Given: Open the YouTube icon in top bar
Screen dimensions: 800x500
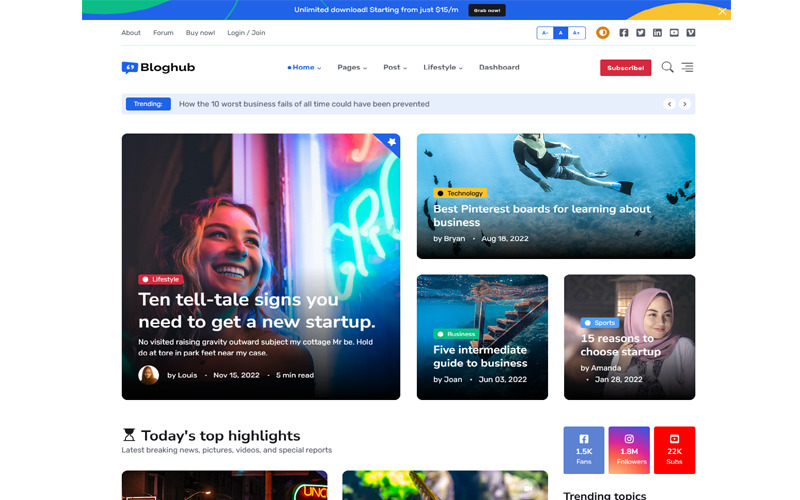Looking at the screenshot, I should click(674, 33).
